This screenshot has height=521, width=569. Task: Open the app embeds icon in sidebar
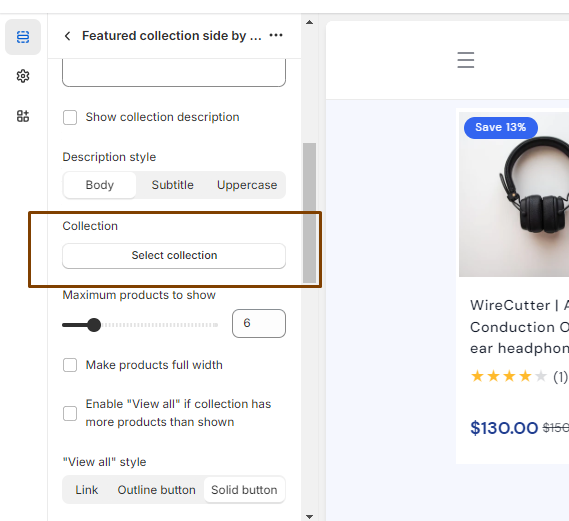click(23, 116)
